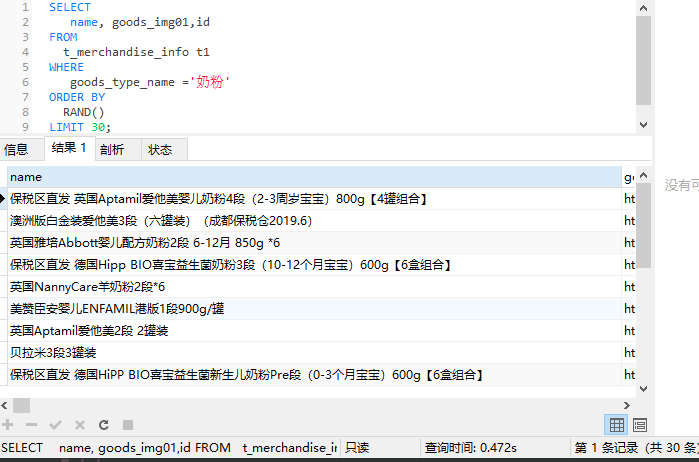Viewport: 699px width, 462px height.
Task: Stop the query with the square icon
Action: (128, 425)
